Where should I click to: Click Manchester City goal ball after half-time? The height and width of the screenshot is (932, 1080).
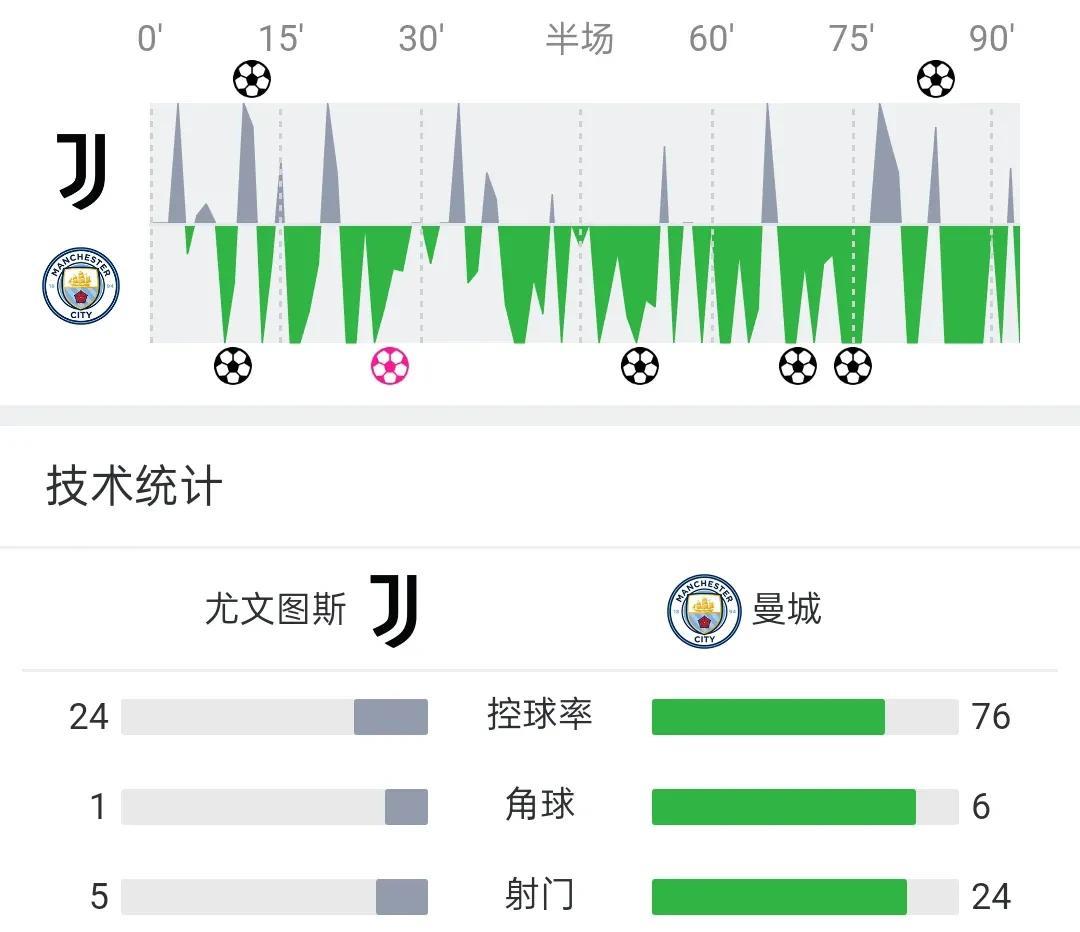coord(640,366)
